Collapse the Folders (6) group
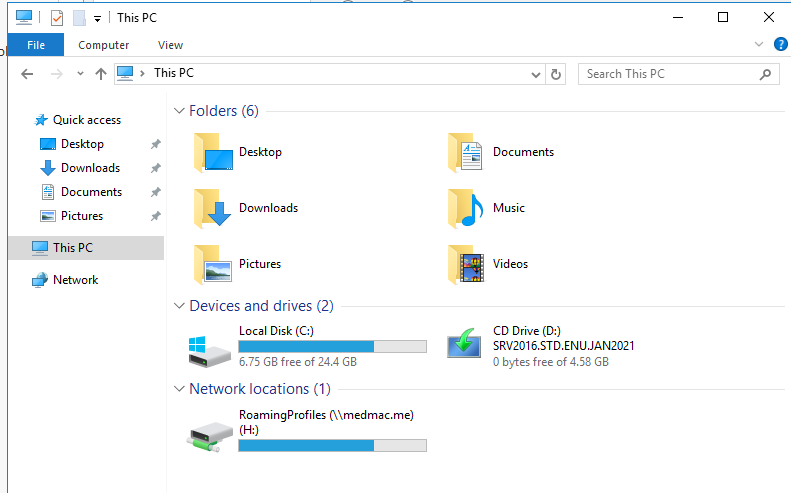 click(179, 111)
